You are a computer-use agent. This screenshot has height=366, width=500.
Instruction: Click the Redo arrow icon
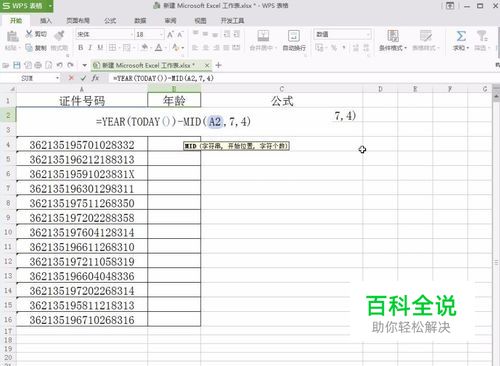tap(70, 65)
